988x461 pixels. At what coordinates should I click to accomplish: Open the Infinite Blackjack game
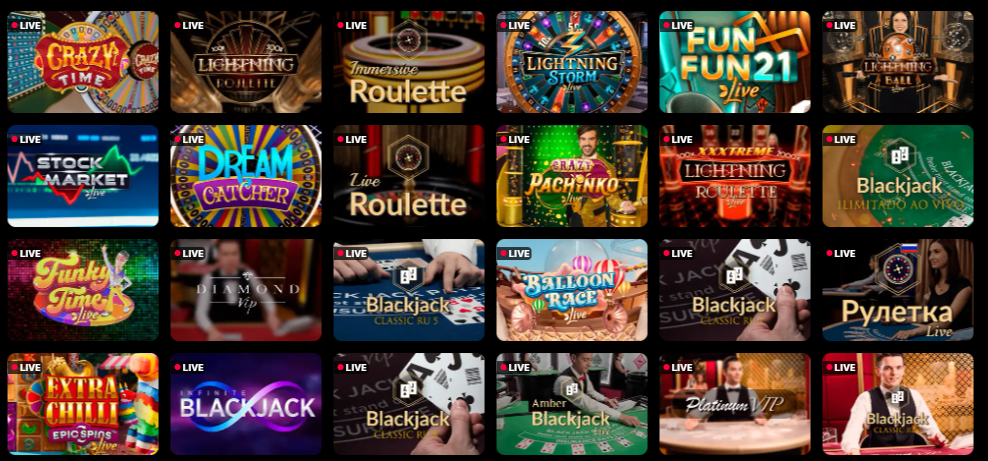[x=246, y=404]
